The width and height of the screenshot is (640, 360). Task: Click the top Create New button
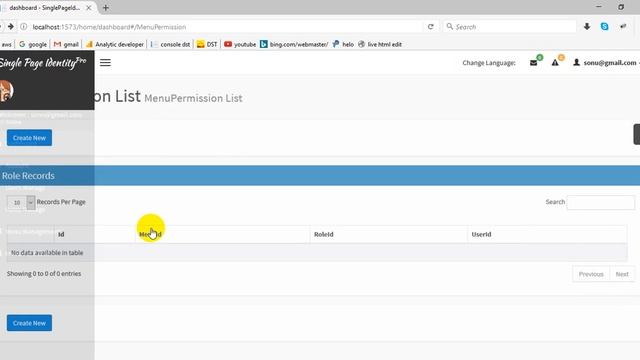(x=29, y=138)
